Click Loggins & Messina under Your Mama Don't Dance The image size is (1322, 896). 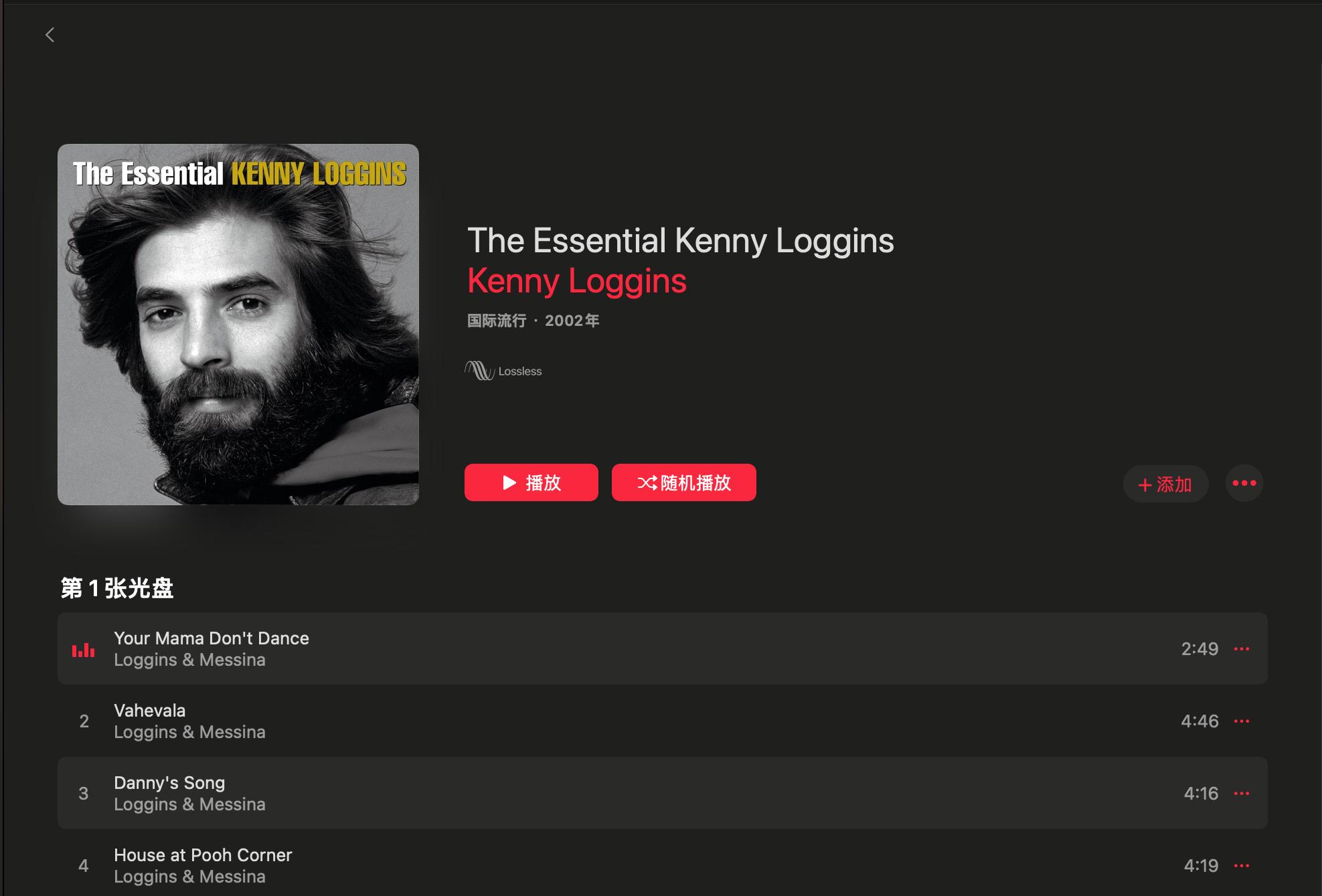coord(189,660)
